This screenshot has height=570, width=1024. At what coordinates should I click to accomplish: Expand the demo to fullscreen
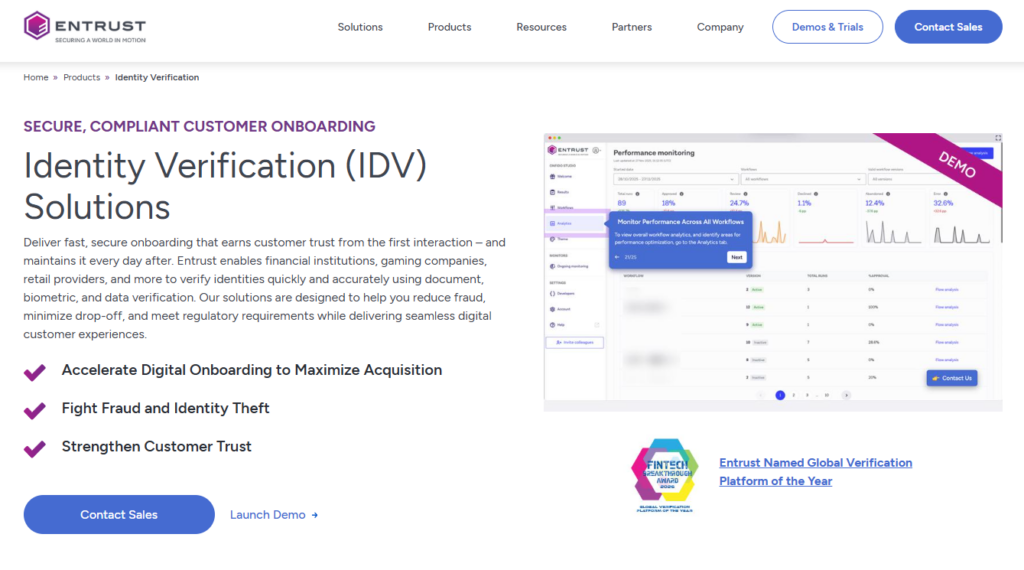coord(997,138)
